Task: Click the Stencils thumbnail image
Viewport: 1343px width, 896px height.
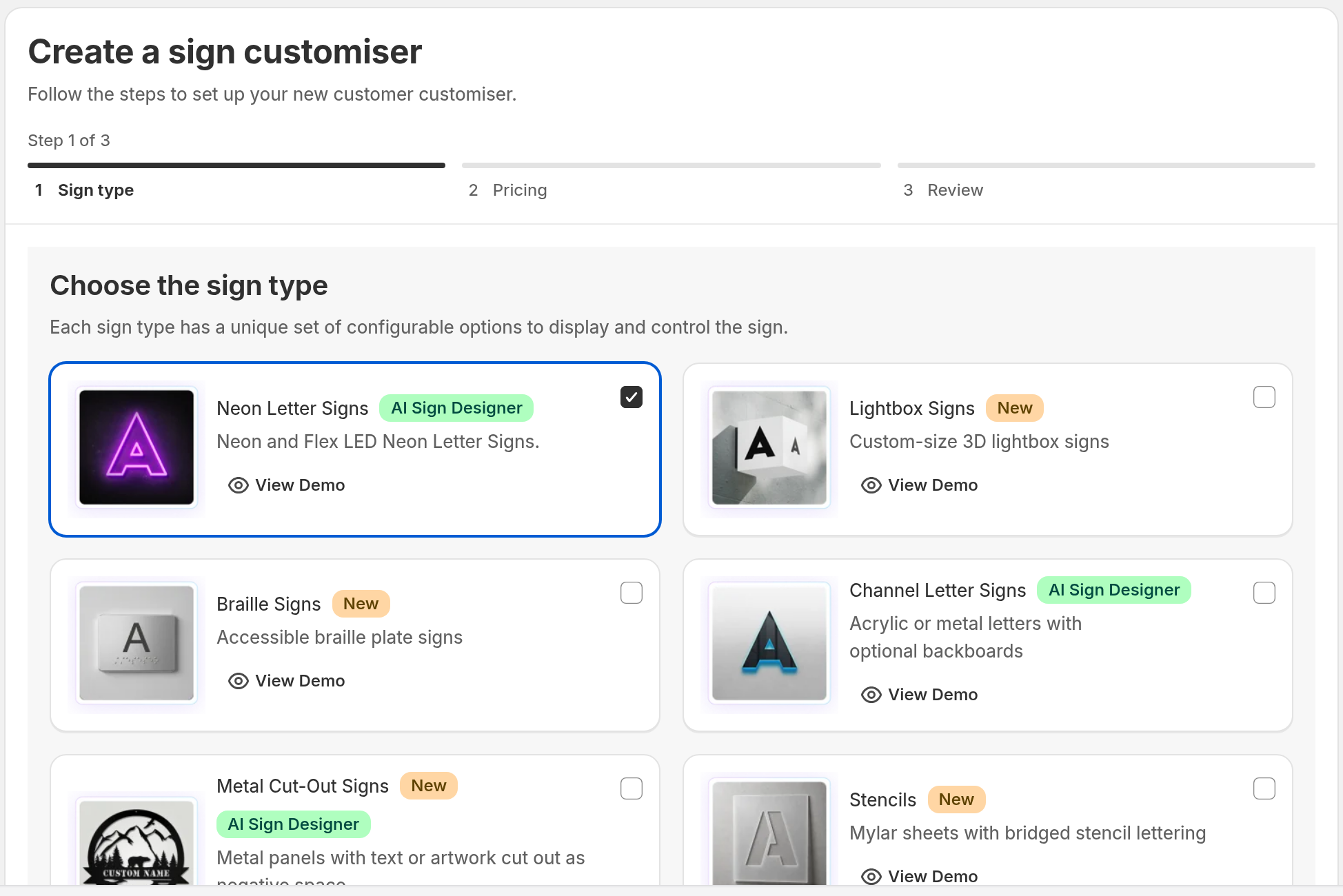Action: click(769, 833)
